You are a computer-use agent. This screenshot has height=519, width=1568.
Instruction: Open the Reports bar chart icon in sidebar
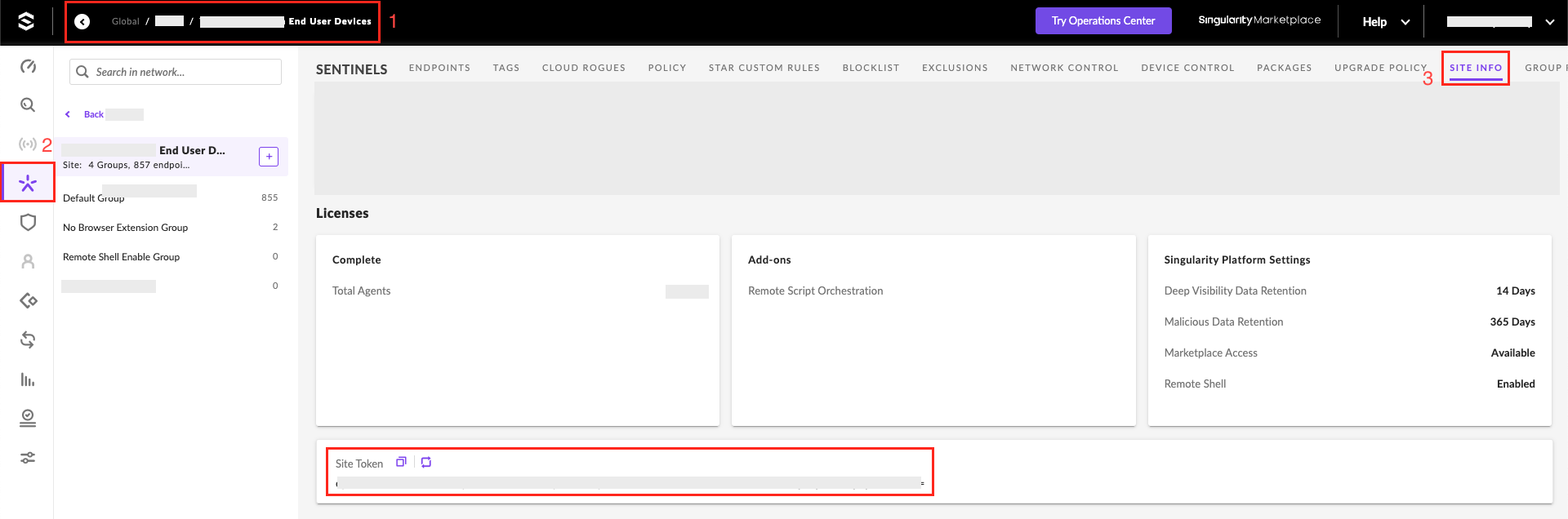point(28,379)
